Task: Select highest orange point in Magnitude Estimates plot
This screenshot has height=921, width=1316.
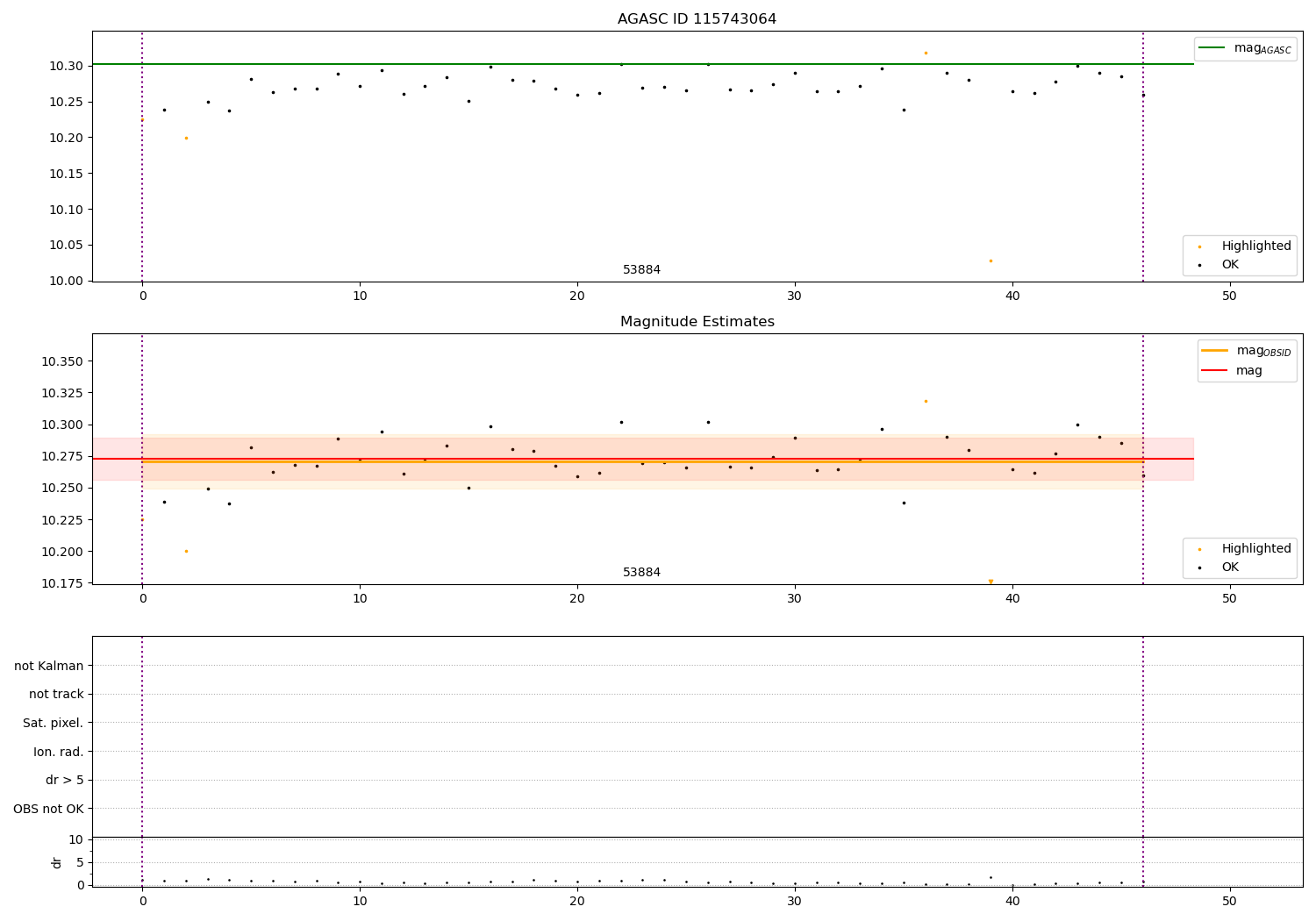Action: coord(926,401)
